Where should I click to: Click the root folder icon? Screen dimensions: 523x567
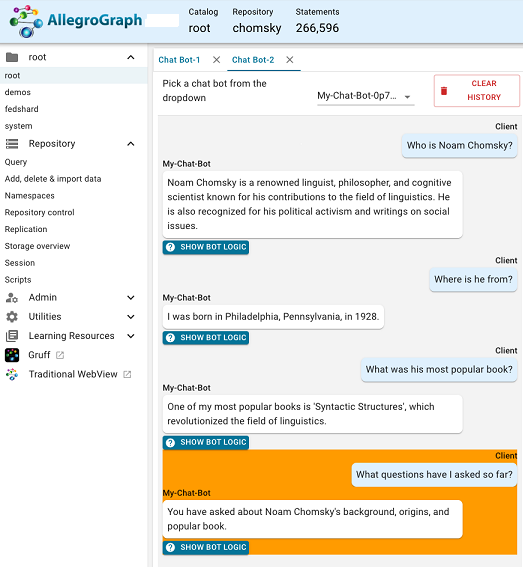click(x=12, y=57)
